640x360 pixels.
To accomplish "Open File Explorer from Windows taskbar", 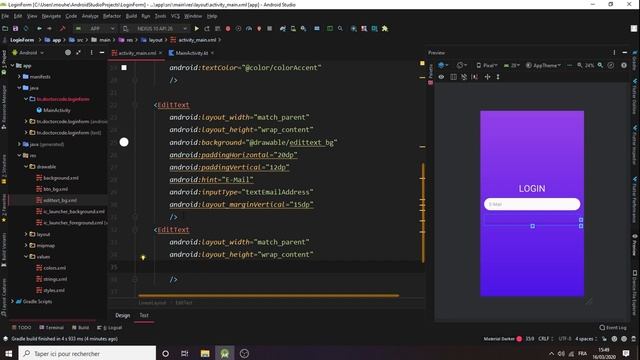I will coord(205,353).
